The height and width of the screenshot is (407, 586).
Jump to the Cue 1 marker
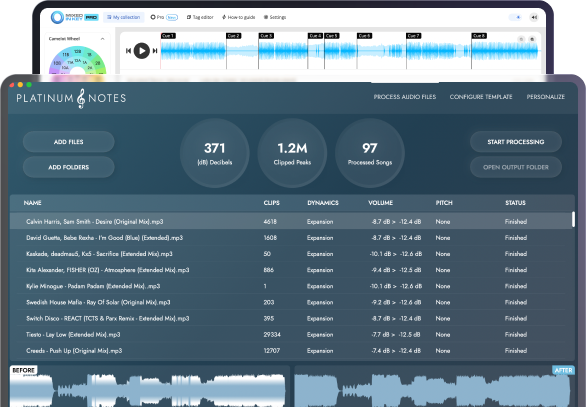click(168, 36)
